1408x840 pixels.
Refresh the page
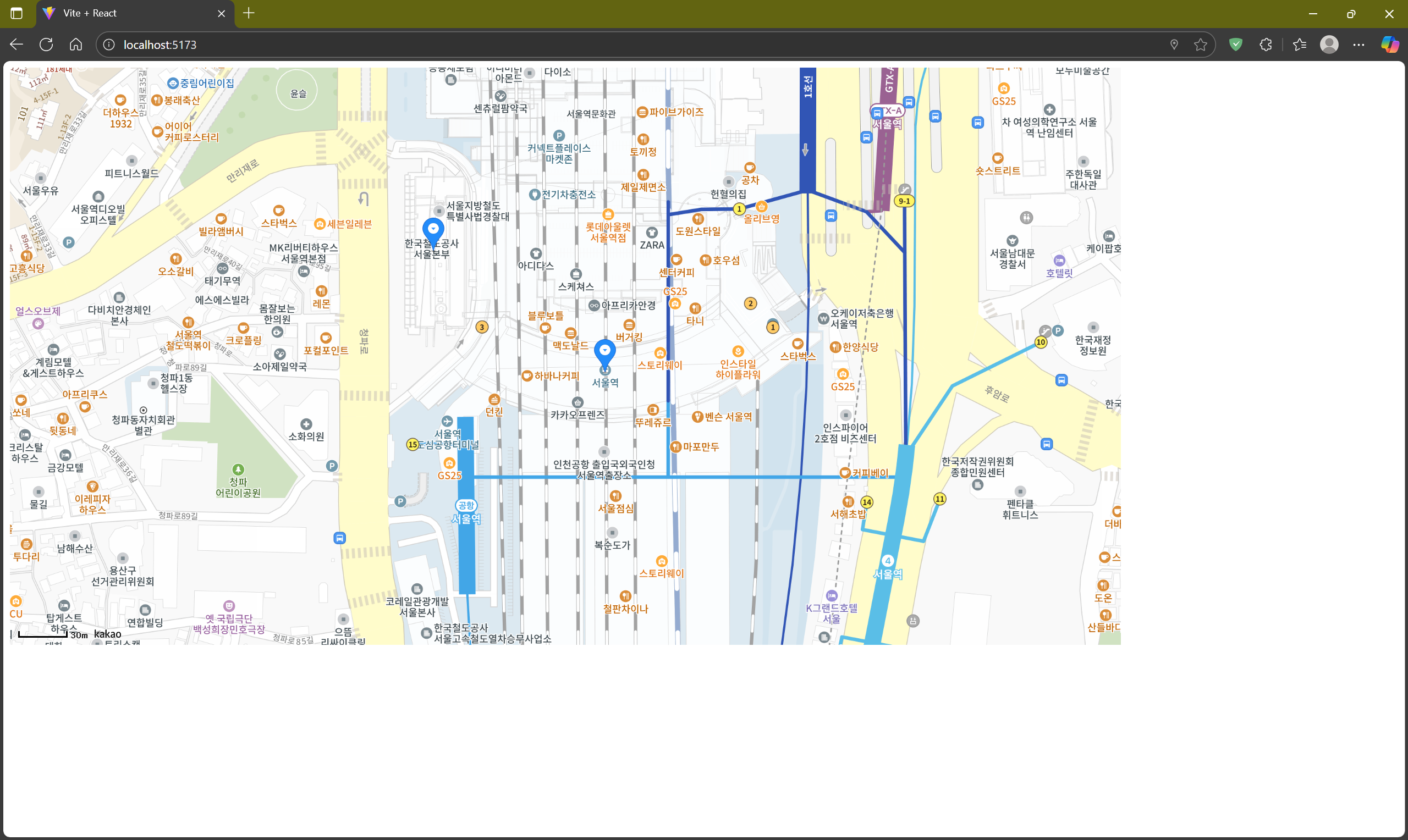[46, 45]
